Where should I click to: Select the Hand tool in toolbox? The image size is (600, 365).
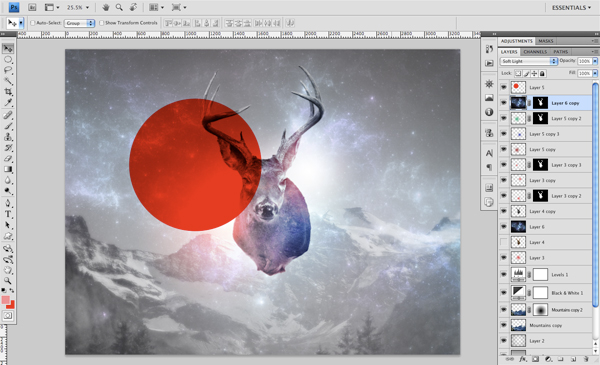click(x=8, y=270)
